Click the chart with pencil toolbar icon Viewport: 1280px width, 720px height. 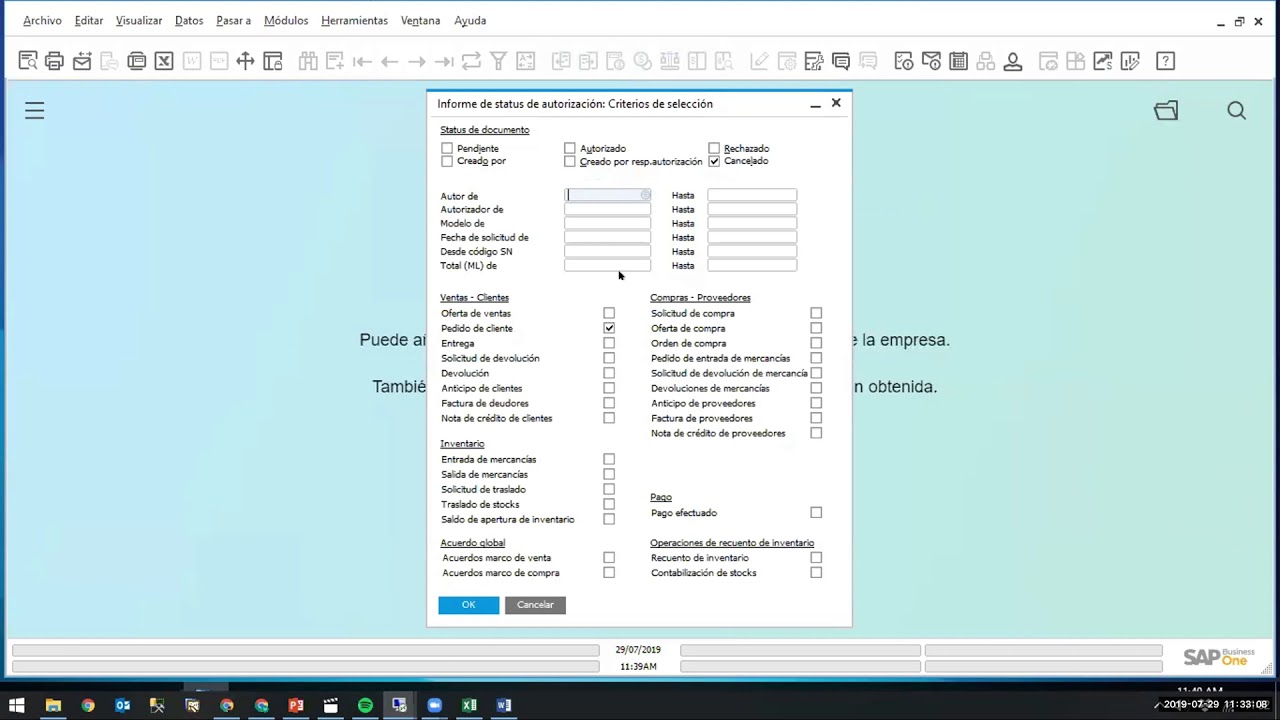click(1130, 61)
